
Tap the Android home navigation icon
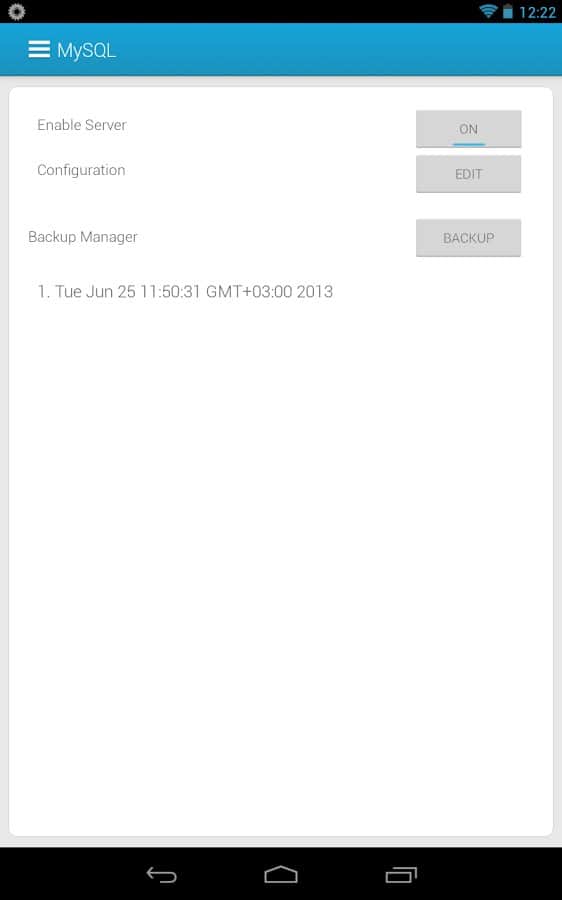click(281, 875)
